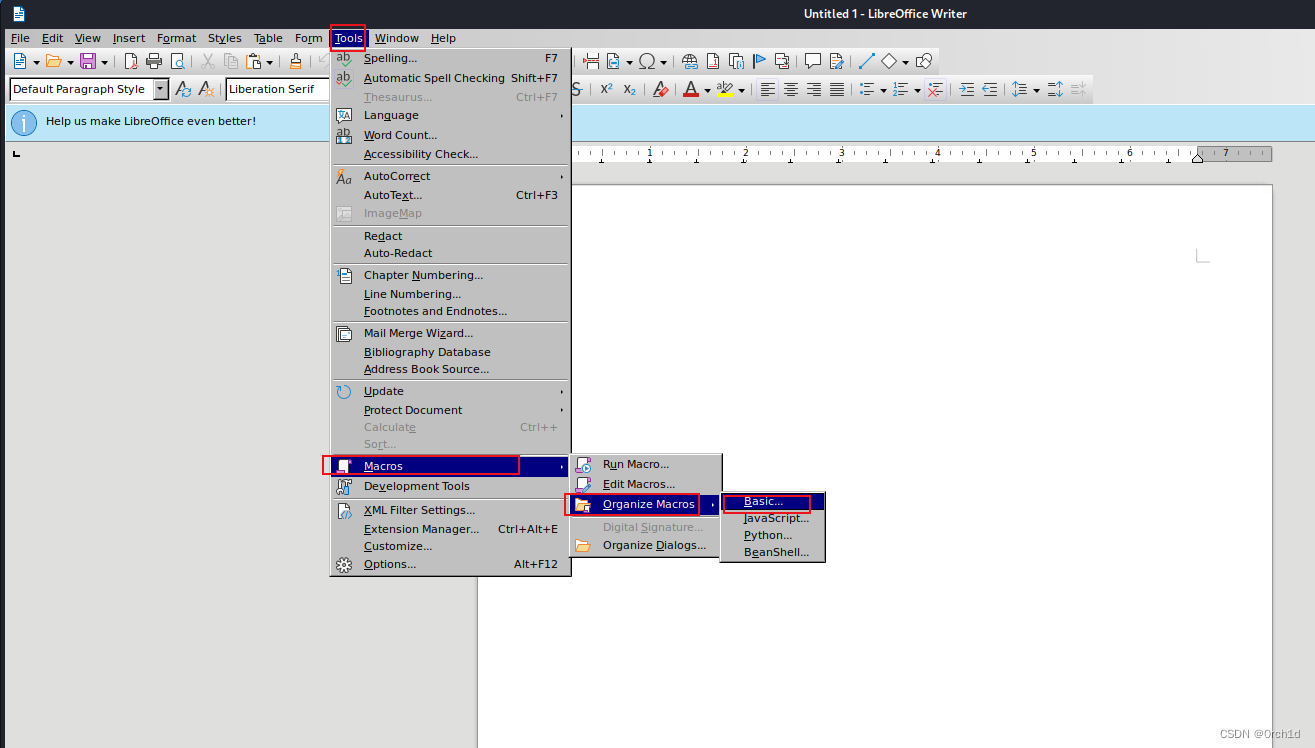Click Edit Macros... entry
The width and height of the screenshot is (1315, 748).
pos(645,484)
